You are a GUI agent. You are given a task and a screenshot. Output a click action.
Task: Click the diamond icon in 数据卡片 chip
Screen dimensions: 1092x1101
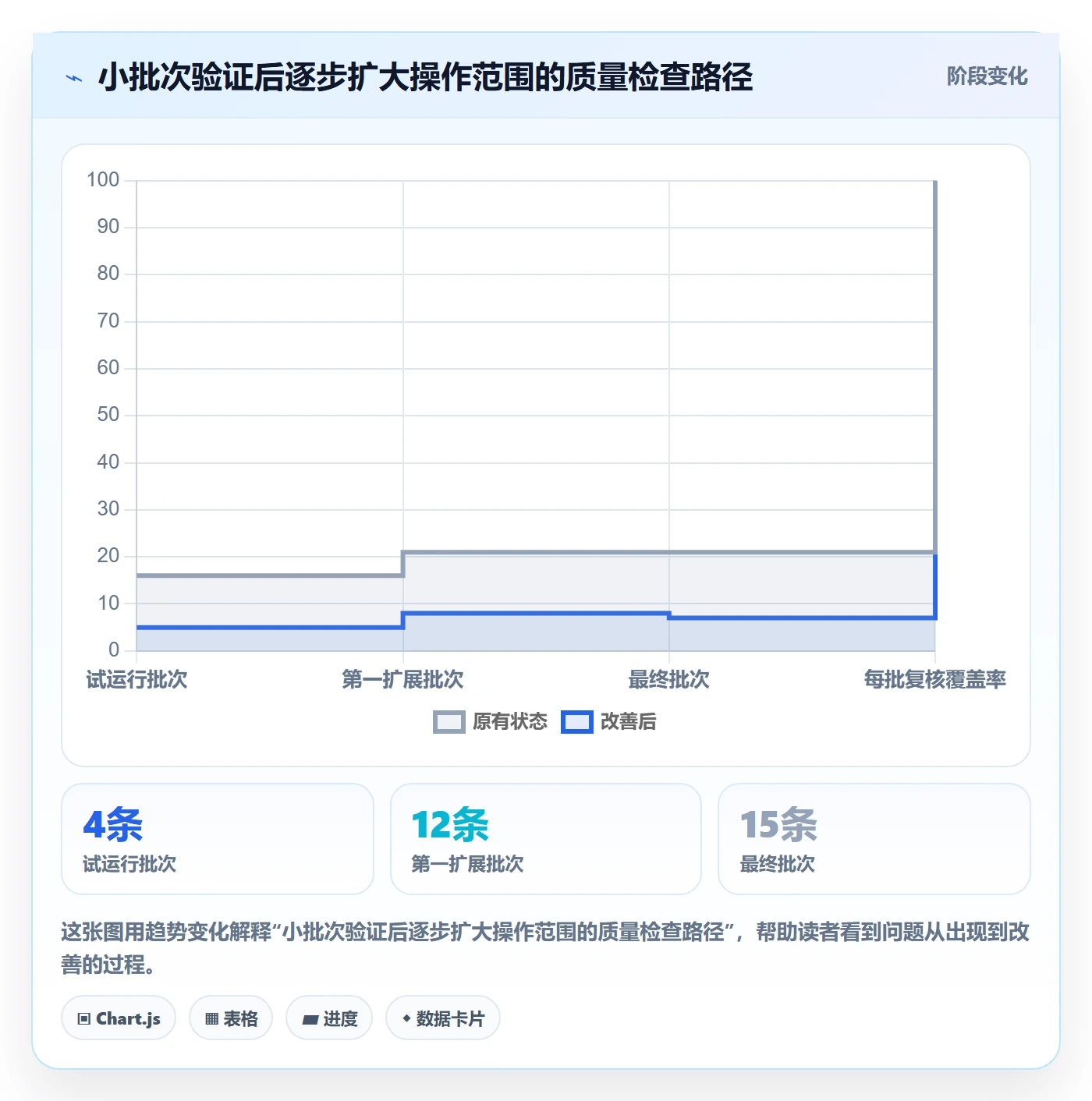406,1018
